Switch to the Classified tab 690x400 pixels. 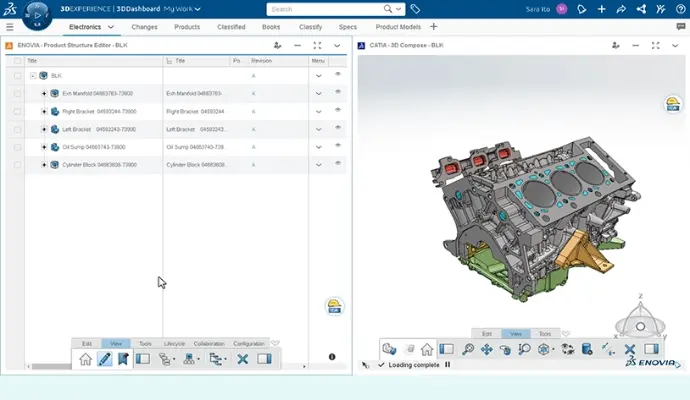point(231,27)
